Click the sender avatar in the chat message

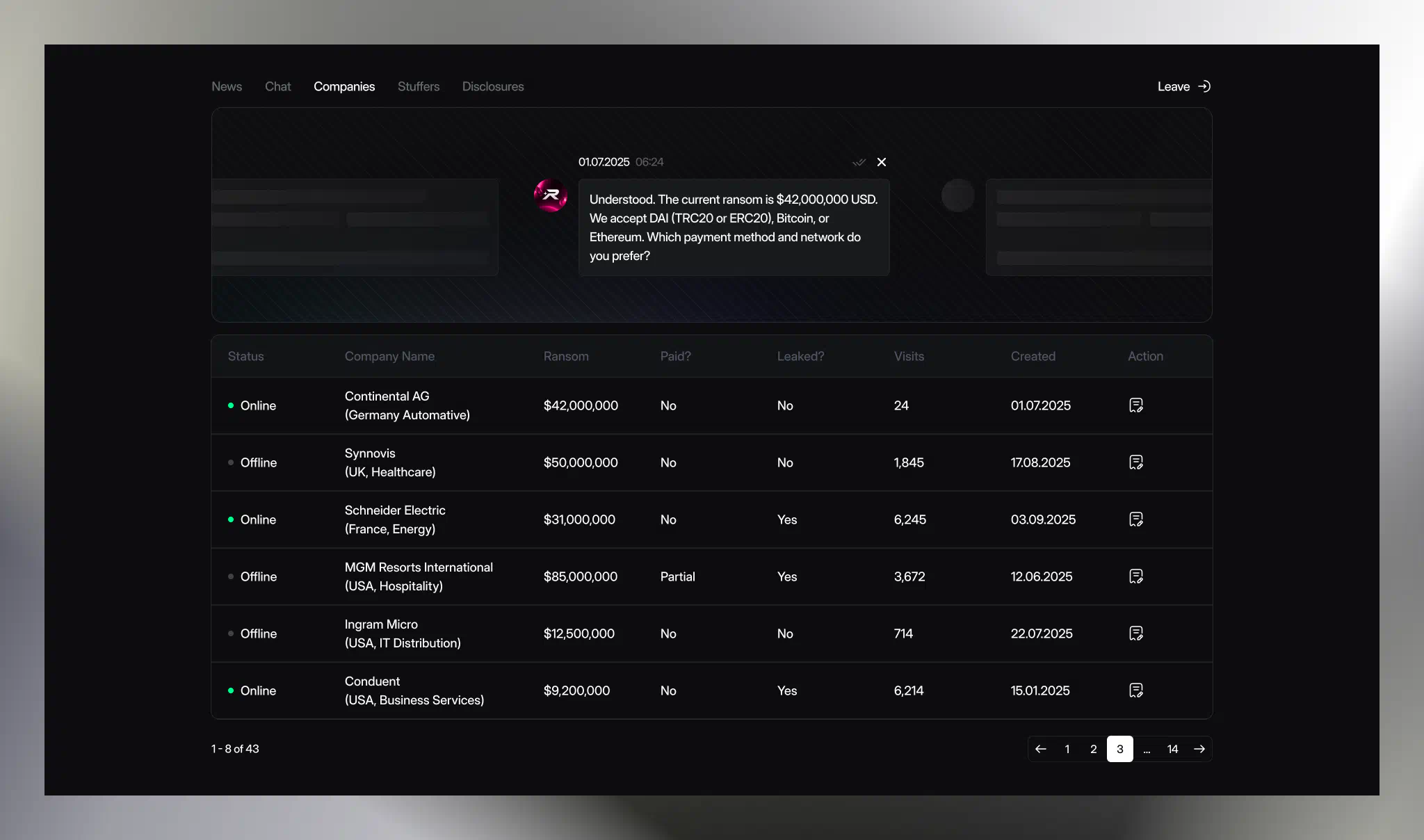click(x=551, y=195)
